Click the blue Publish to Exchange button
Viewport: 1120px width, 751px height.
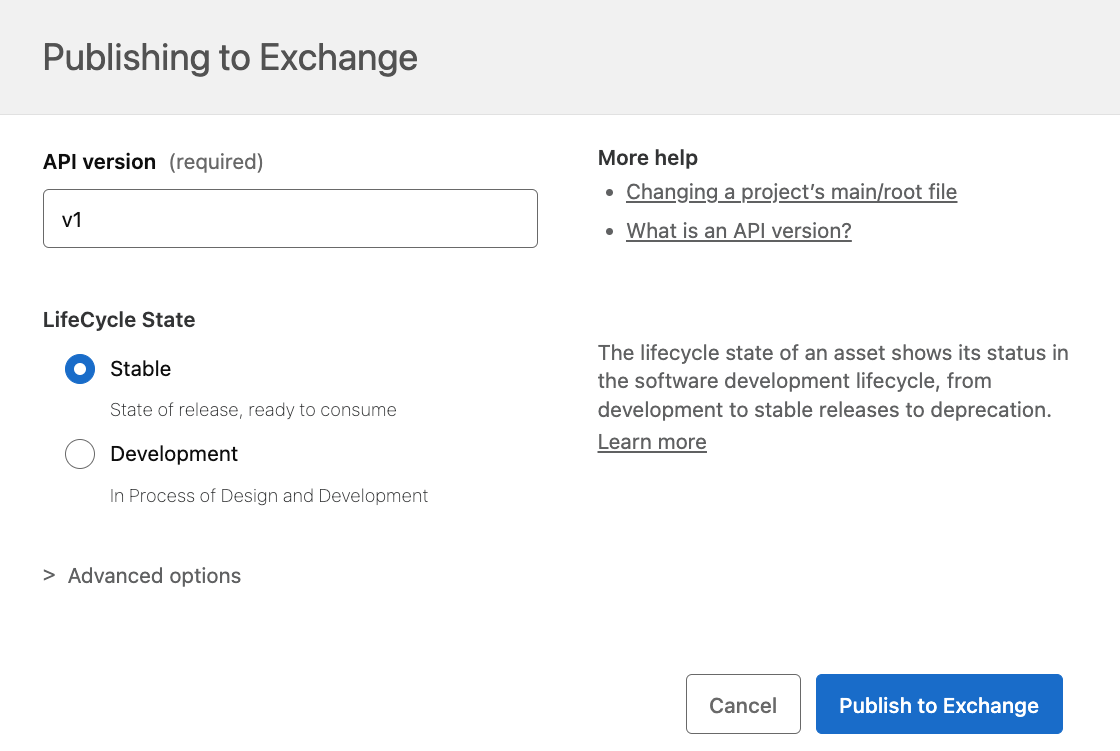tap(938, 704)
